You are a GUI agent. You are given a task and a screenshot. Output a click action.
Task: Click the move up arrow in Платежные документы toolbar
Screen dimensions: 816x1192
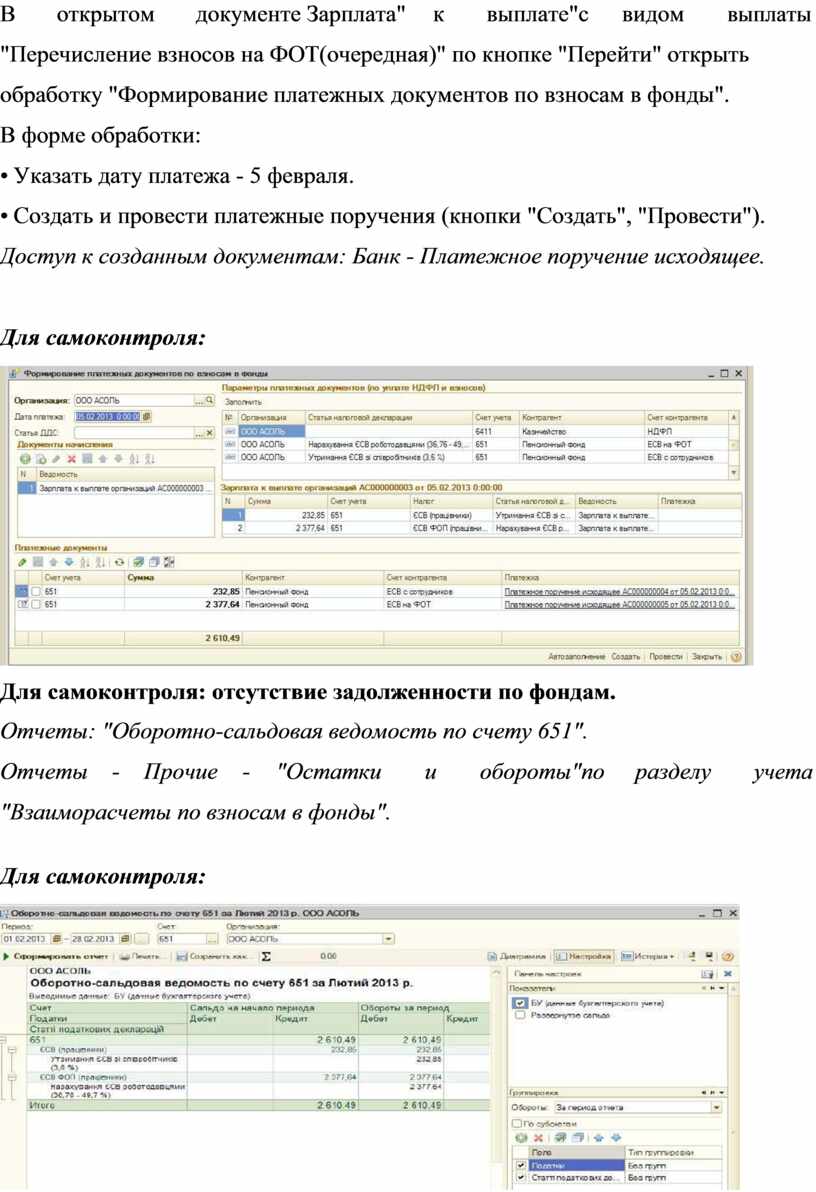53,562
